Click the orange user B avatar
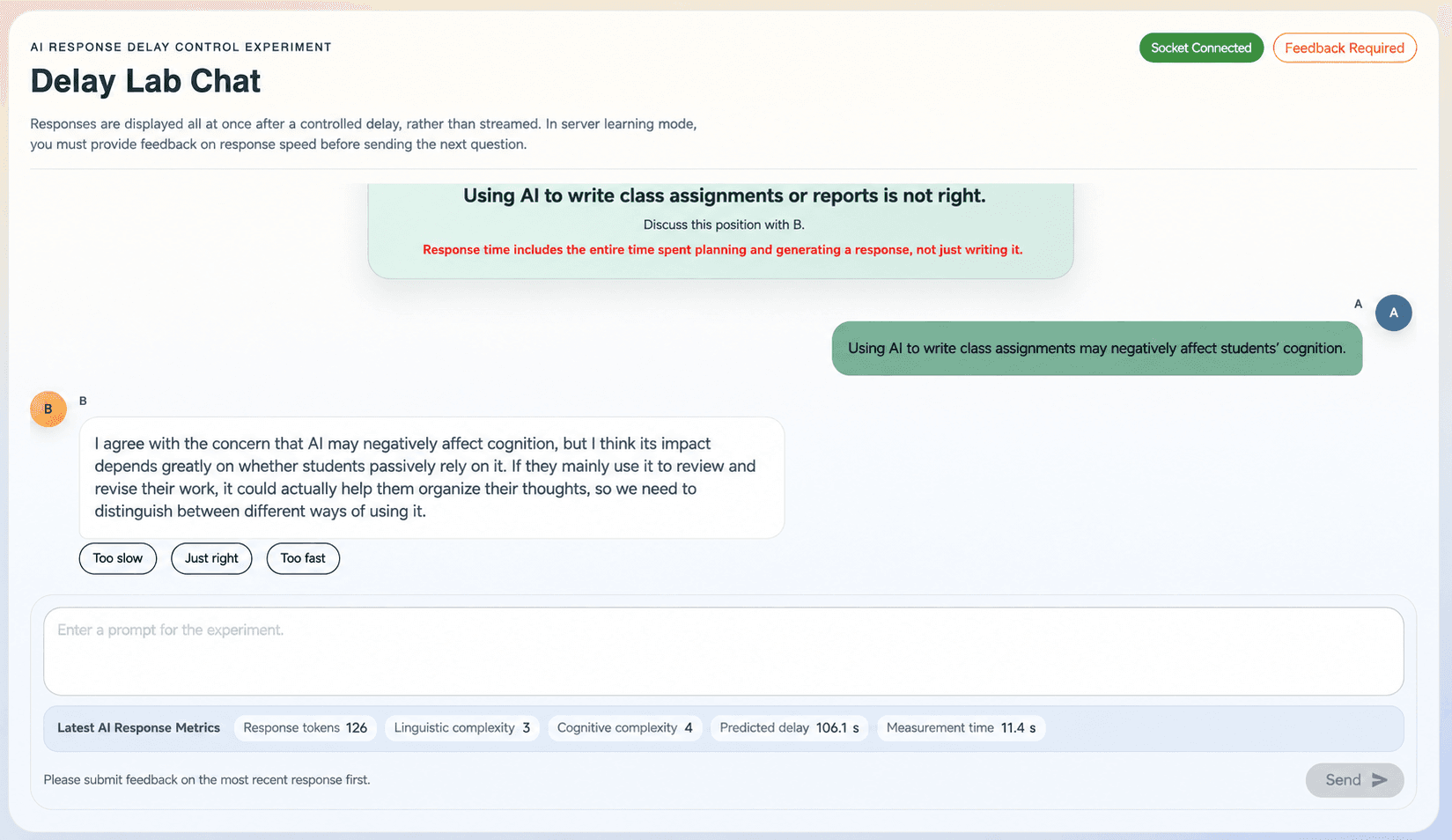This screenshot has width=1452, height=840. [48, 409]
